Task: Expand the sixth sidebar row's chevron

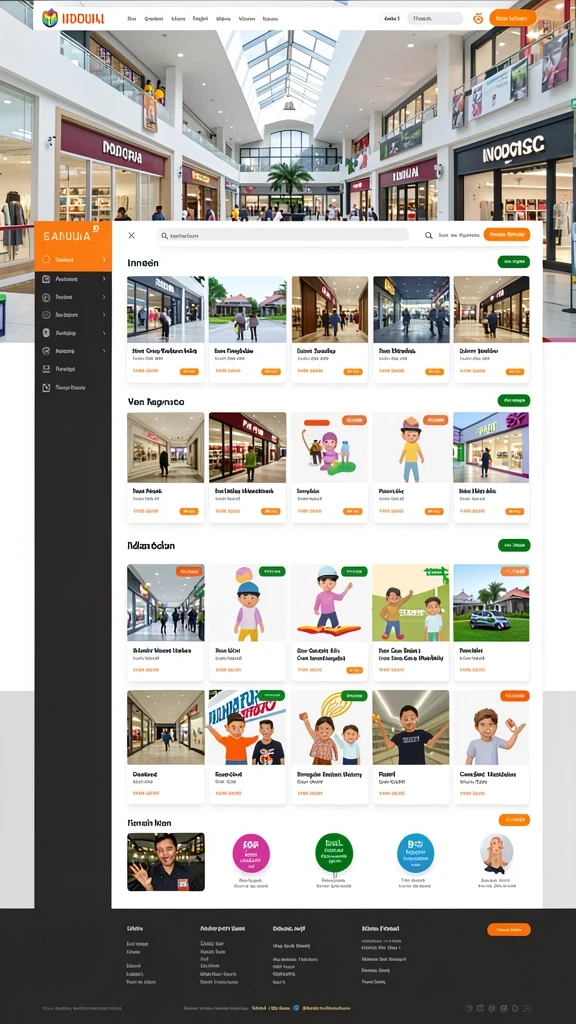Action: click(x=104, y=351)
